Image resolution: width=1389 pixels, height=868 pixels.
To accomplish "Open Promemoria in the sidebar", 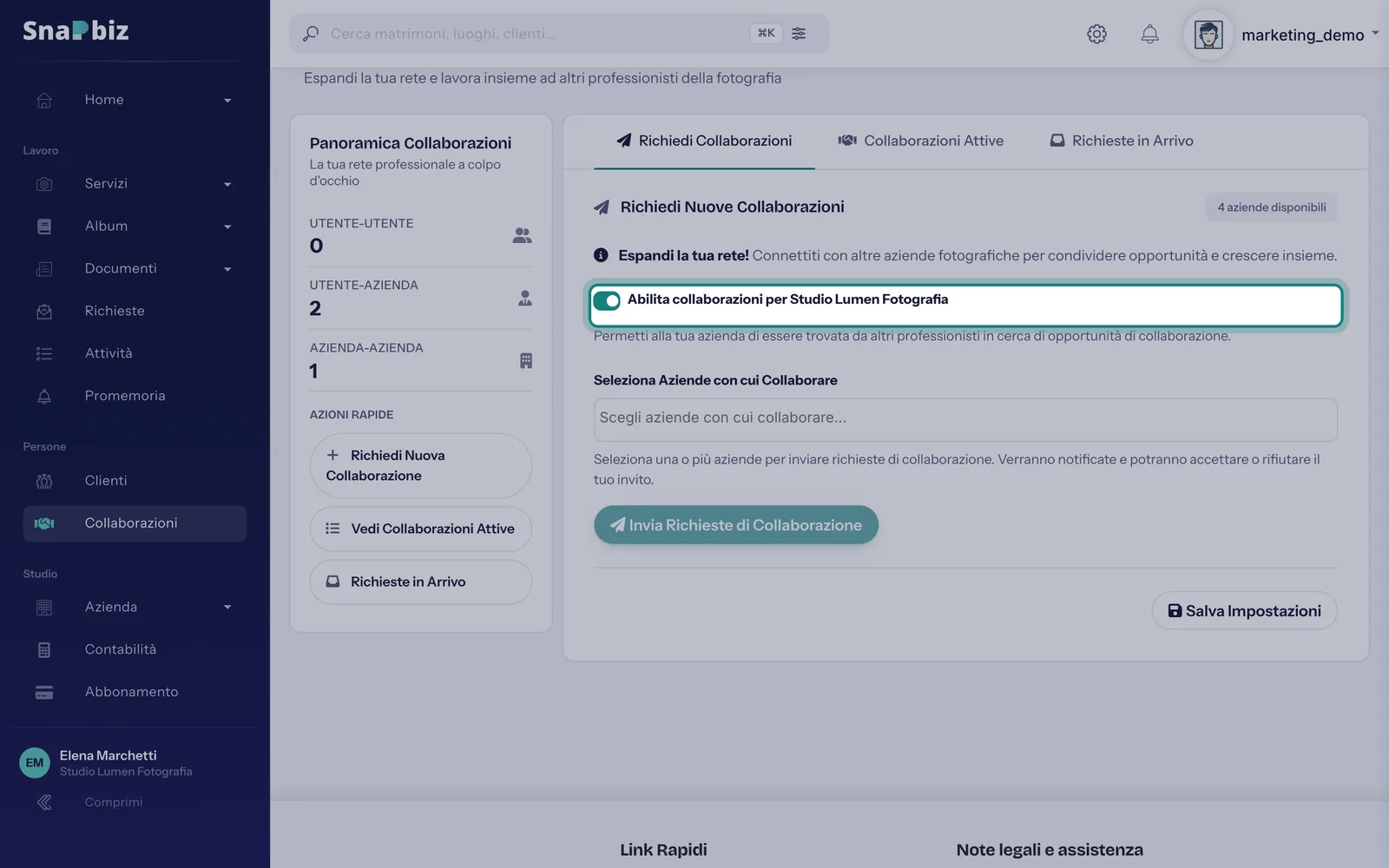I will (135, 396).
